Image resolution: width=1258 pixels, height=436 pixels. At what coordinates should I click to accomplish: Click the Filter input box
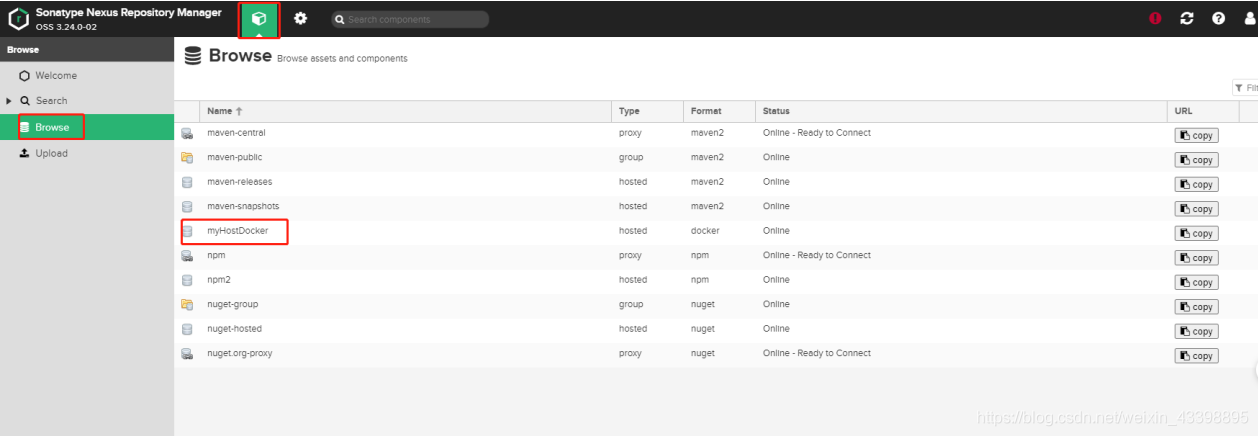(1245, 88)
